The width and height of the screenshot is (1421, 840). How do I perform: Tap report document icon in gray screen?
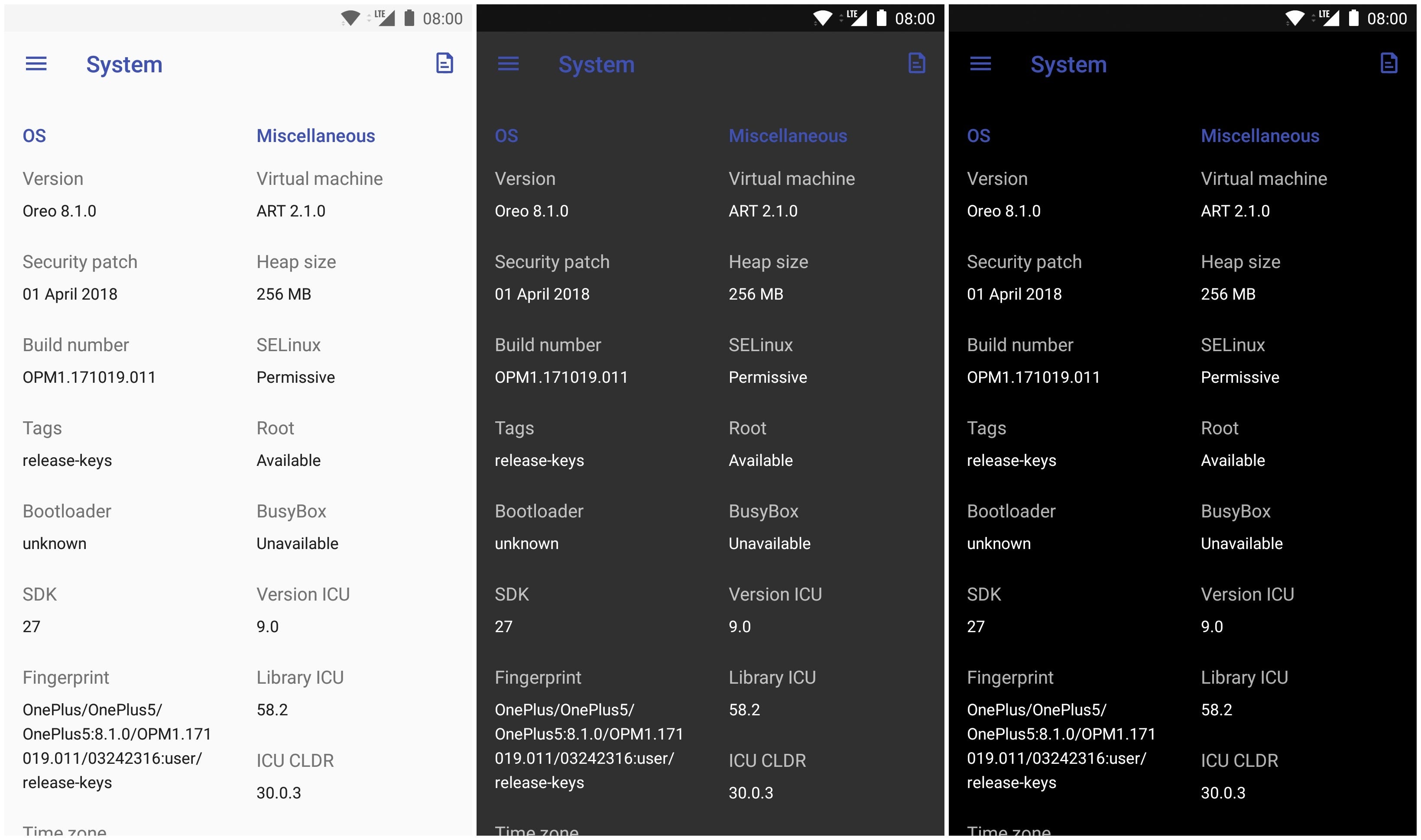tap(916, 63)
